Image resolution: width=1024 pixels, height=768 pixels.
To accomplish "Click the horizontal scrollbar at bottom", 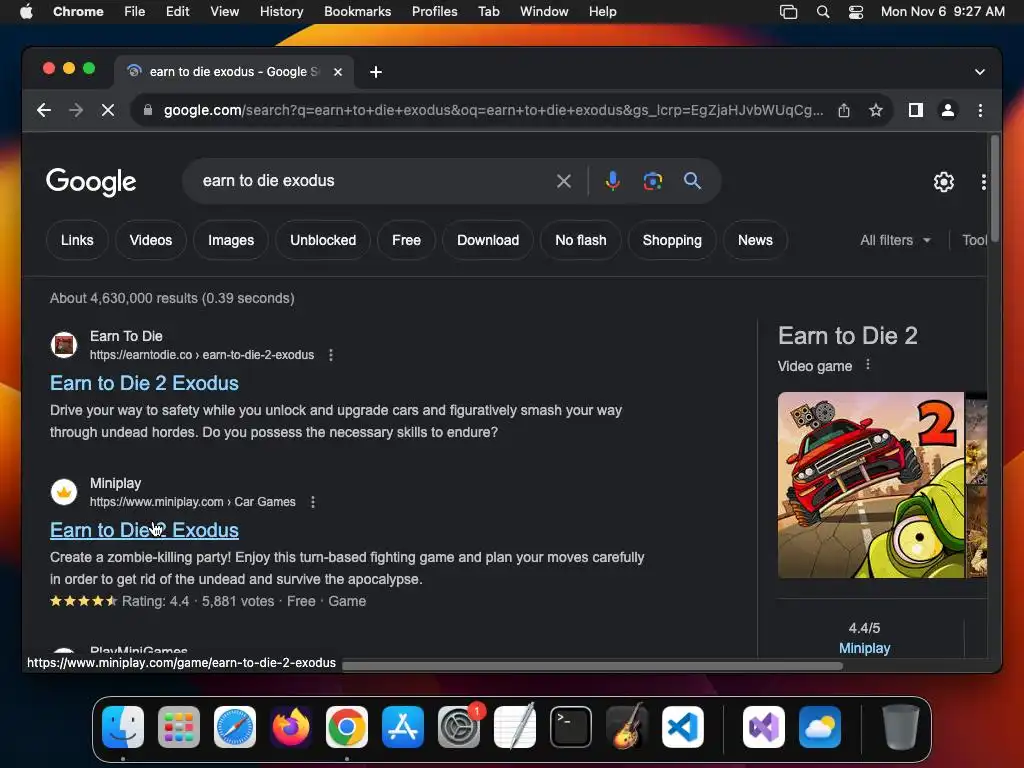I will click(x=592, y=666).
